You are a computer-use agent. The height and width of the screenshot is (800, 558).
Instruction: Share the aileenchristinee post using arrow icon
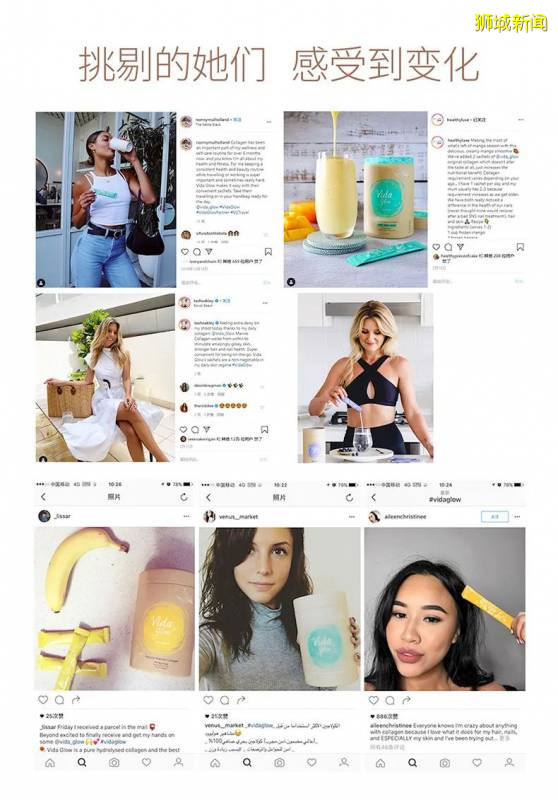pos(407,700)
